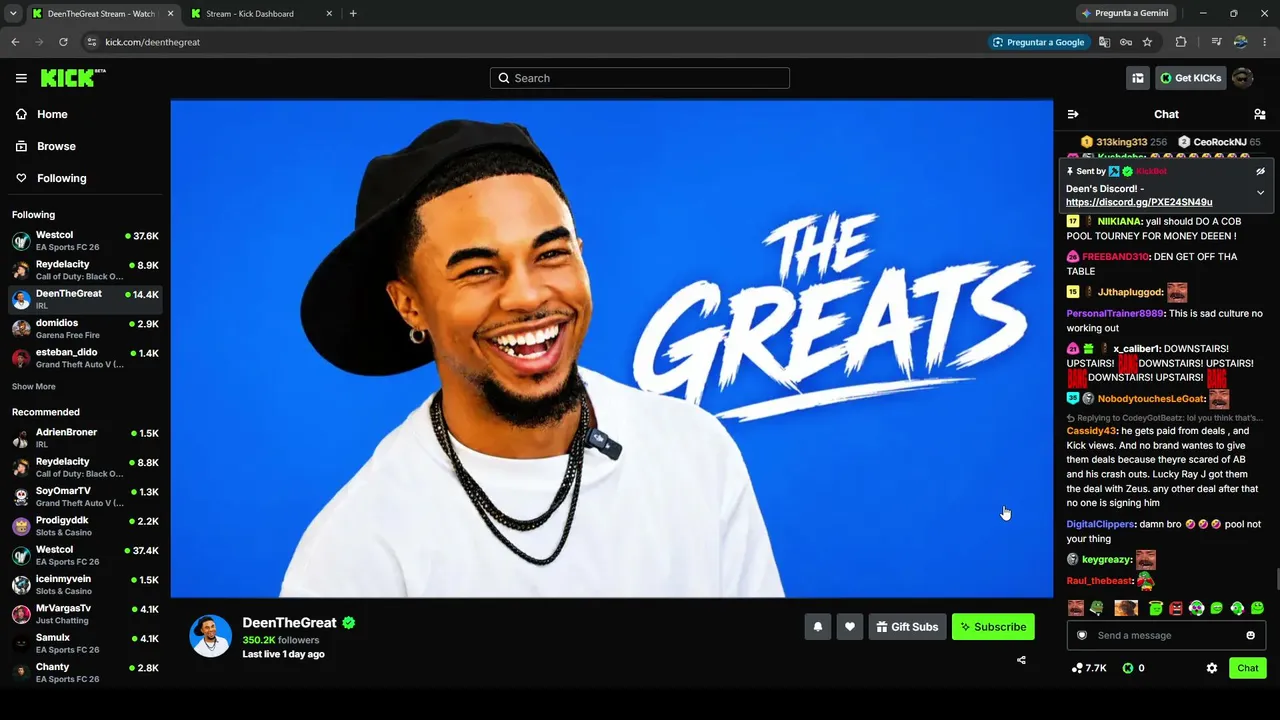Insert the angry red emote
This screenshot has width=1280, height=720.
[1176, 608]
